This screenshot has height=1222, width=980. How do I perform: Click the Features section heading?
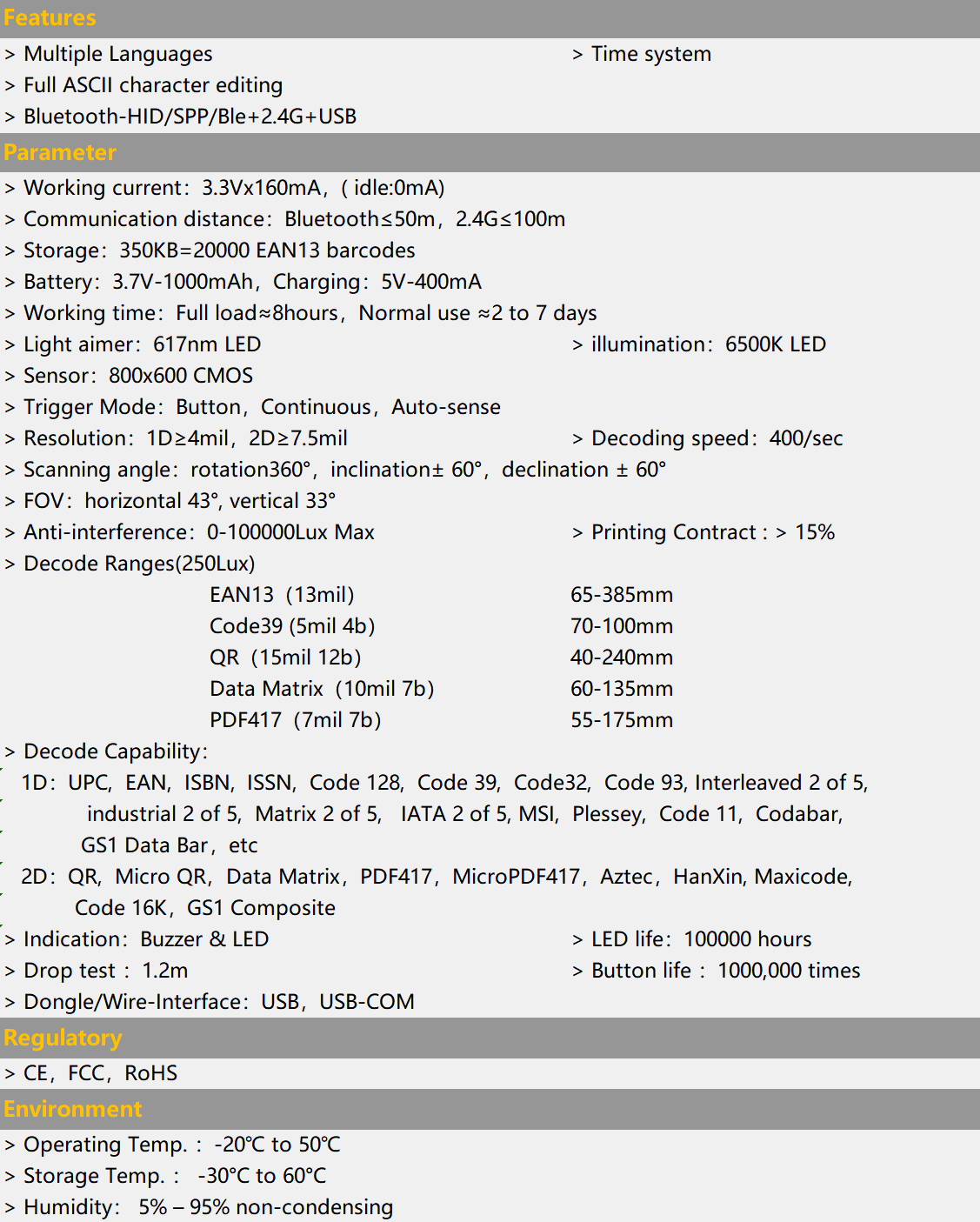[50, 17]
